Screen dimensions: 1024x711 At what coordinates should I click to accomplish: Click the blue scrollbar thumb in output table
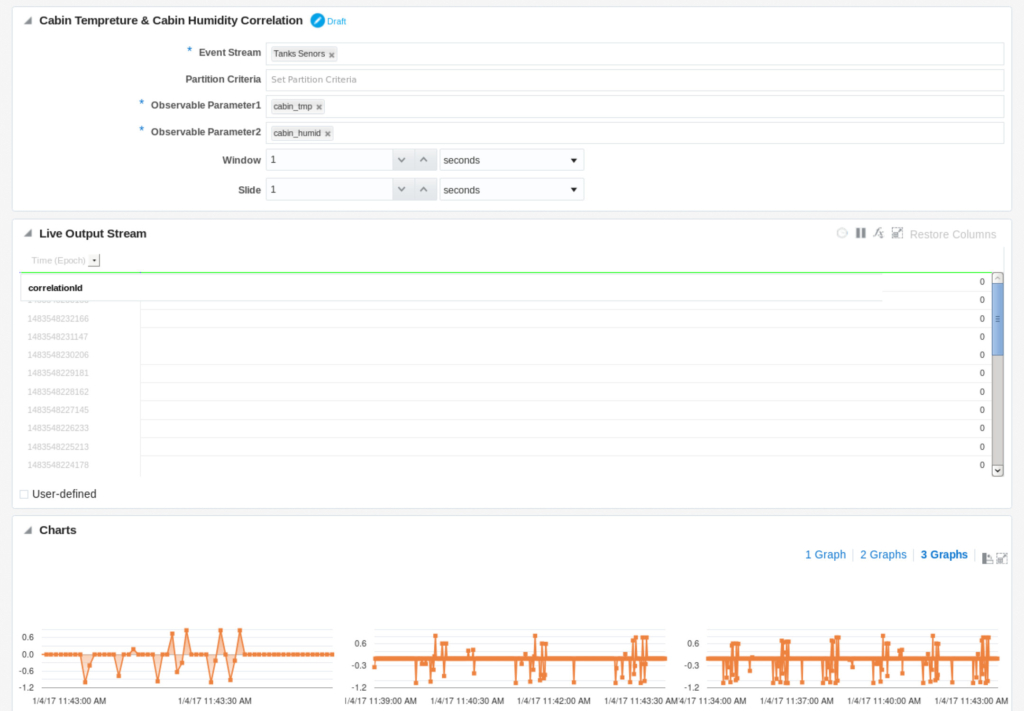point(997,319)
